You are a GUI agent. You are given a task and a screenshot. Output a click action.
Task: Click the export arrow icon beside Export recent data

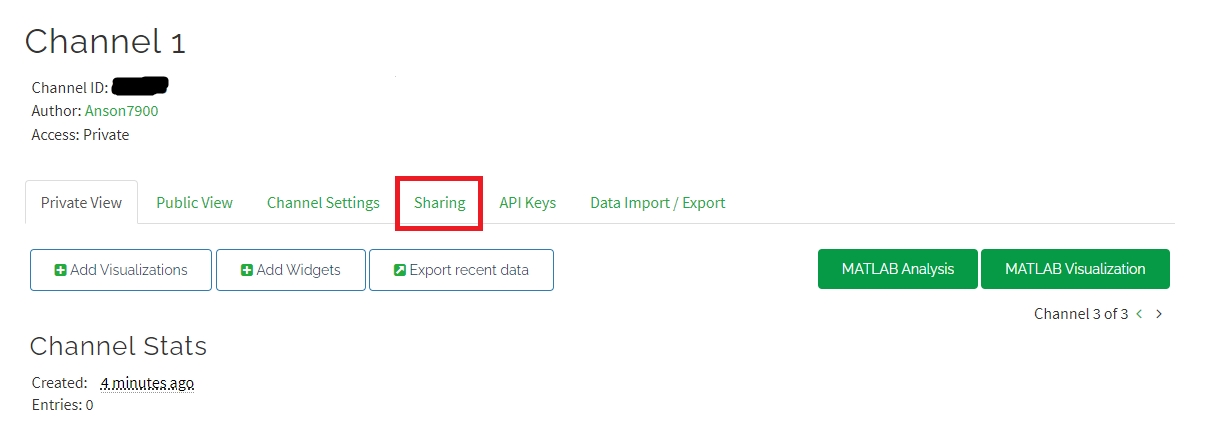[x=400, y=270]
